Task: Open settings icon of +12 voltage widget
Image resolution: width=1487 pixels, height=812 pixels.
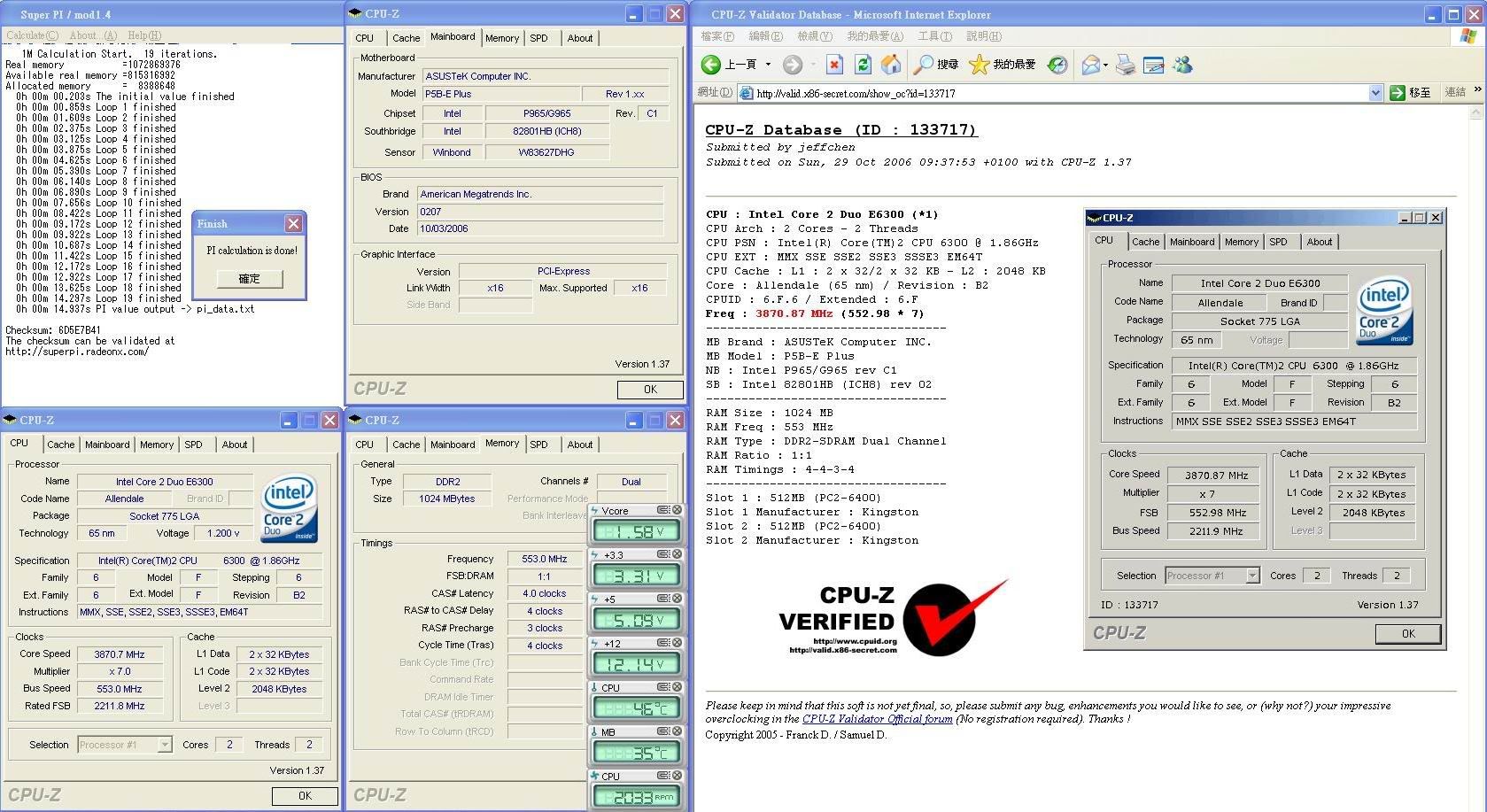Action: tap(663, 643)
